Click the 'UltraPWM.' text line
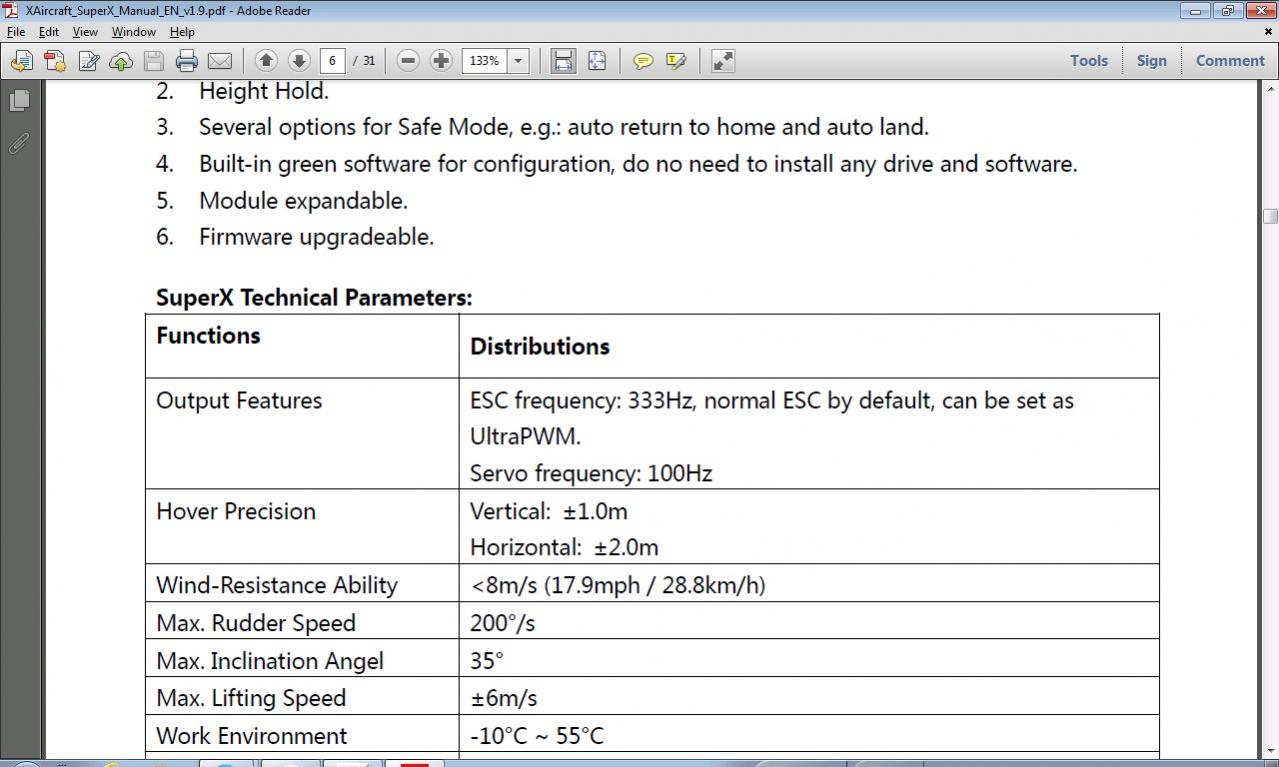This screenshot has height=767, width=1279. click(525, 437)
